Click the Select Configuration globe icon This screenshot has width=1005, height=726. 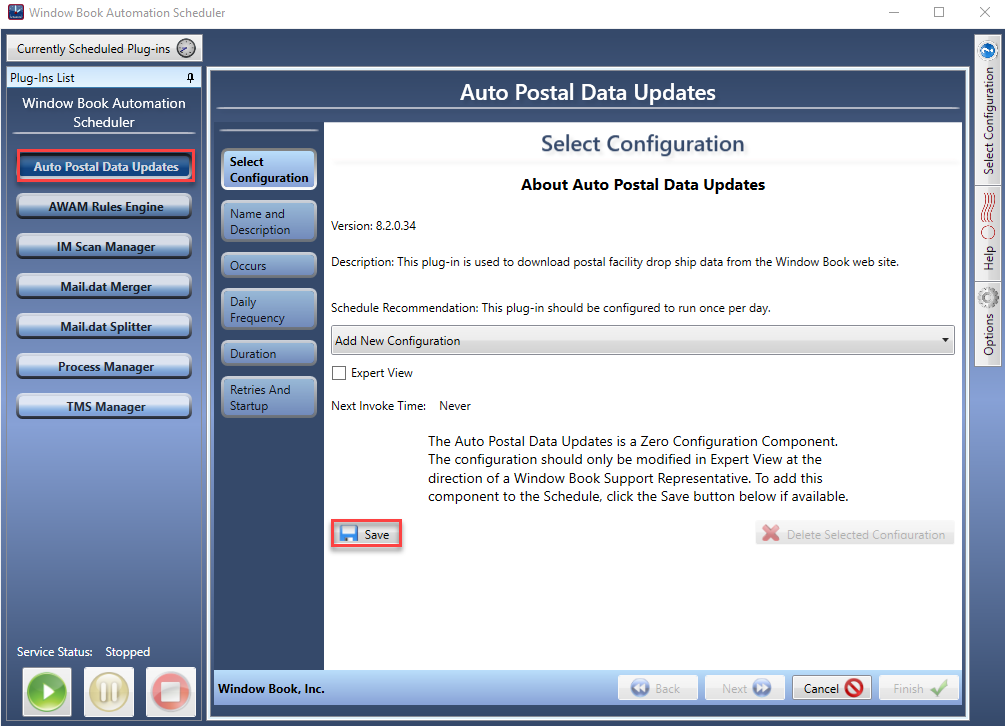coord(988,50)
